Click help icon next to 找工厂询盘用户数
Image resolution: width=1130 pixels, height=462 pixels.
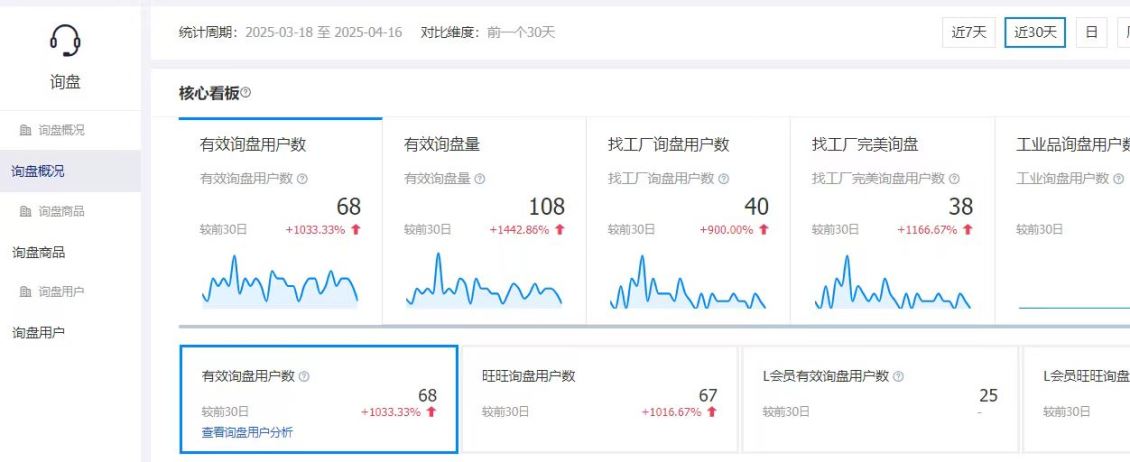point(723,179)
